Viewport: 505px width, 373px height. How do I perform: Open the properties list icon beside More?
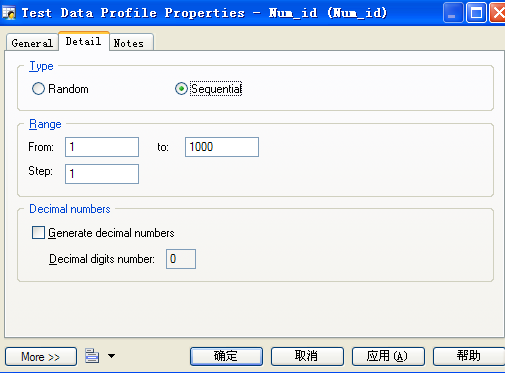92,356
